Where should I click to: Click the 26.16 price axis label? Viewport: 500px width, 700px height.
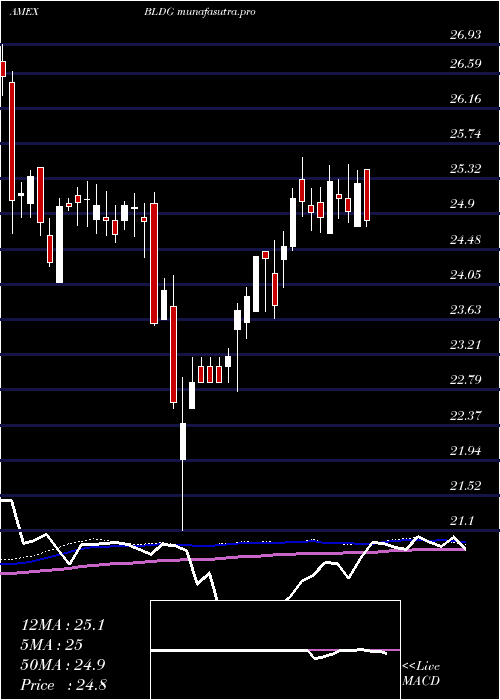click(465, 99)
